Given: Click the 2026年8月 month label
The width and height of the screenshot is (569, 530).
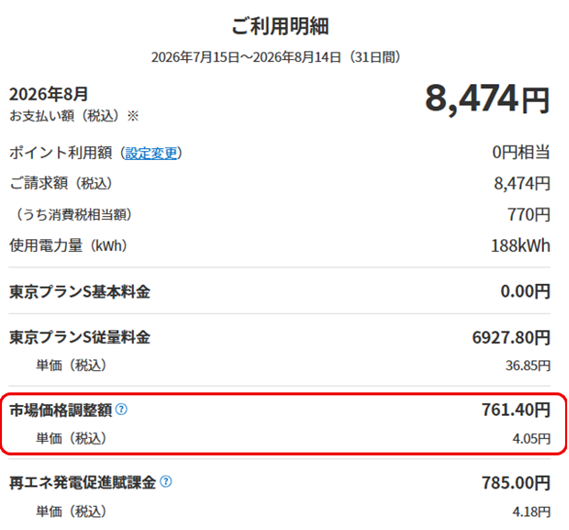Looking at the screenshot, I should pyautogui.click(x=49, y=94).
